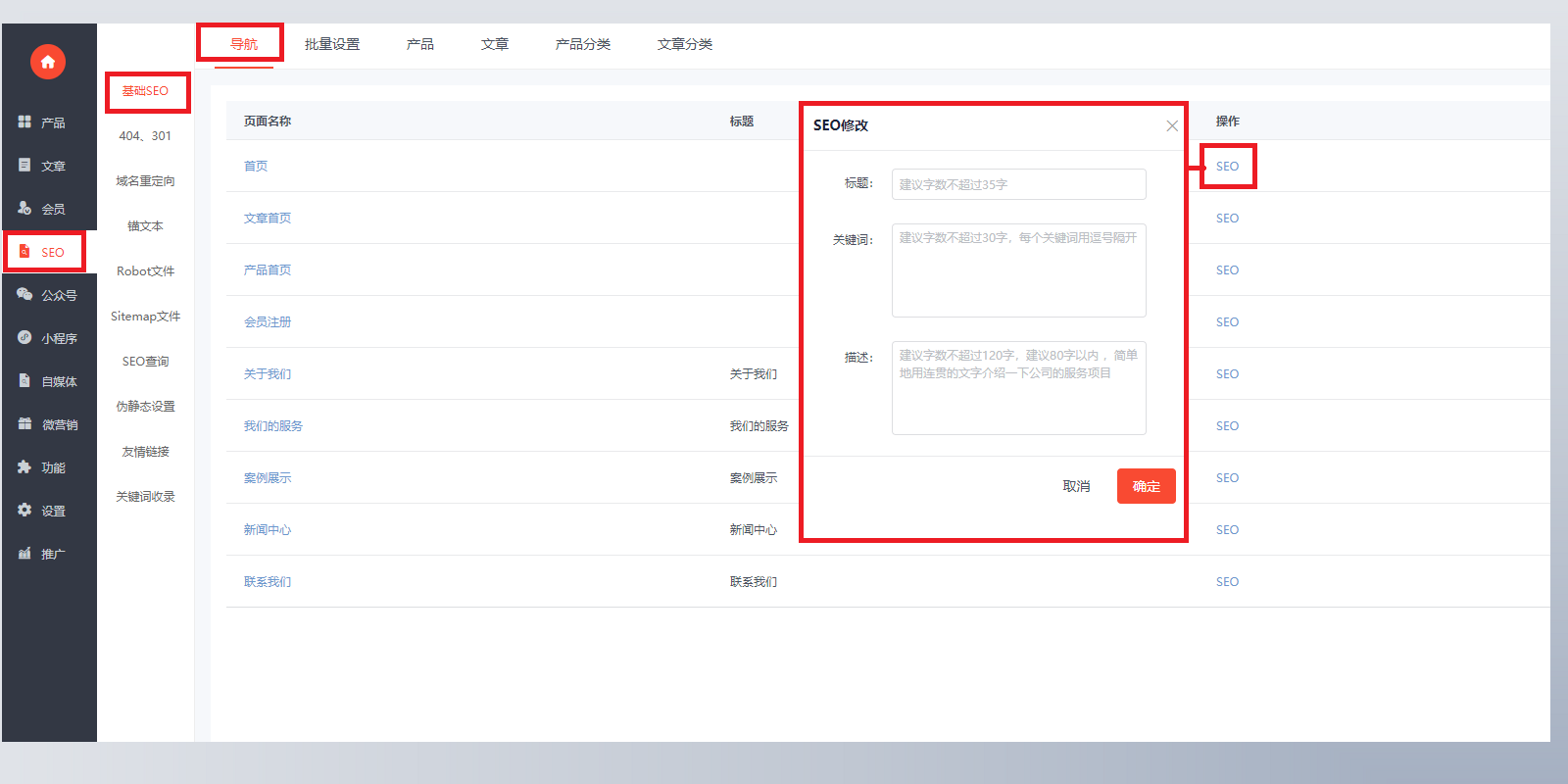Open the 小程序 sidebar icon
This screenshot has width=1568, height=784.
[24, 337]
